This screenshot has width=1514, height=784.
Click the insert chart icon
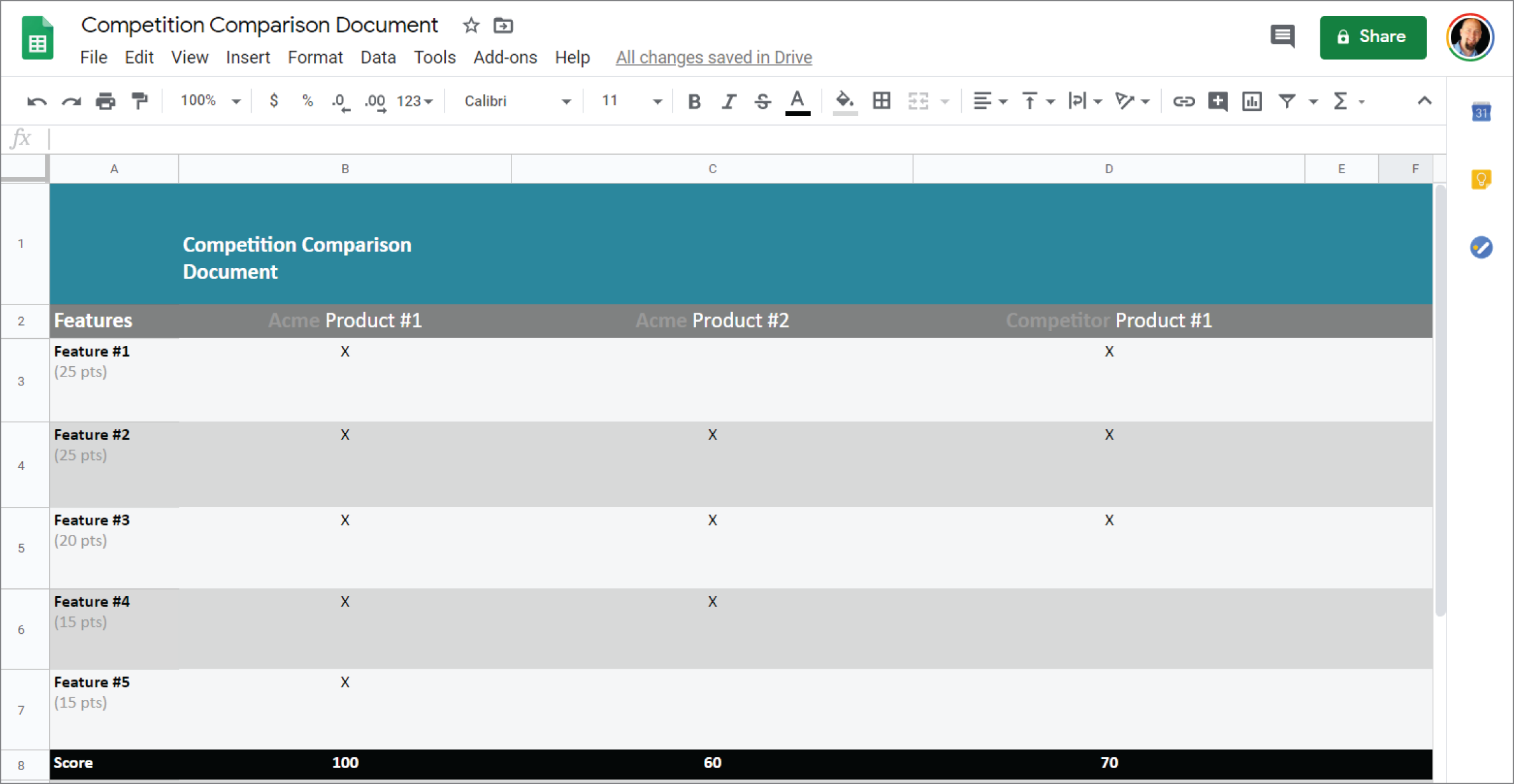click(x=1252, y=101)
